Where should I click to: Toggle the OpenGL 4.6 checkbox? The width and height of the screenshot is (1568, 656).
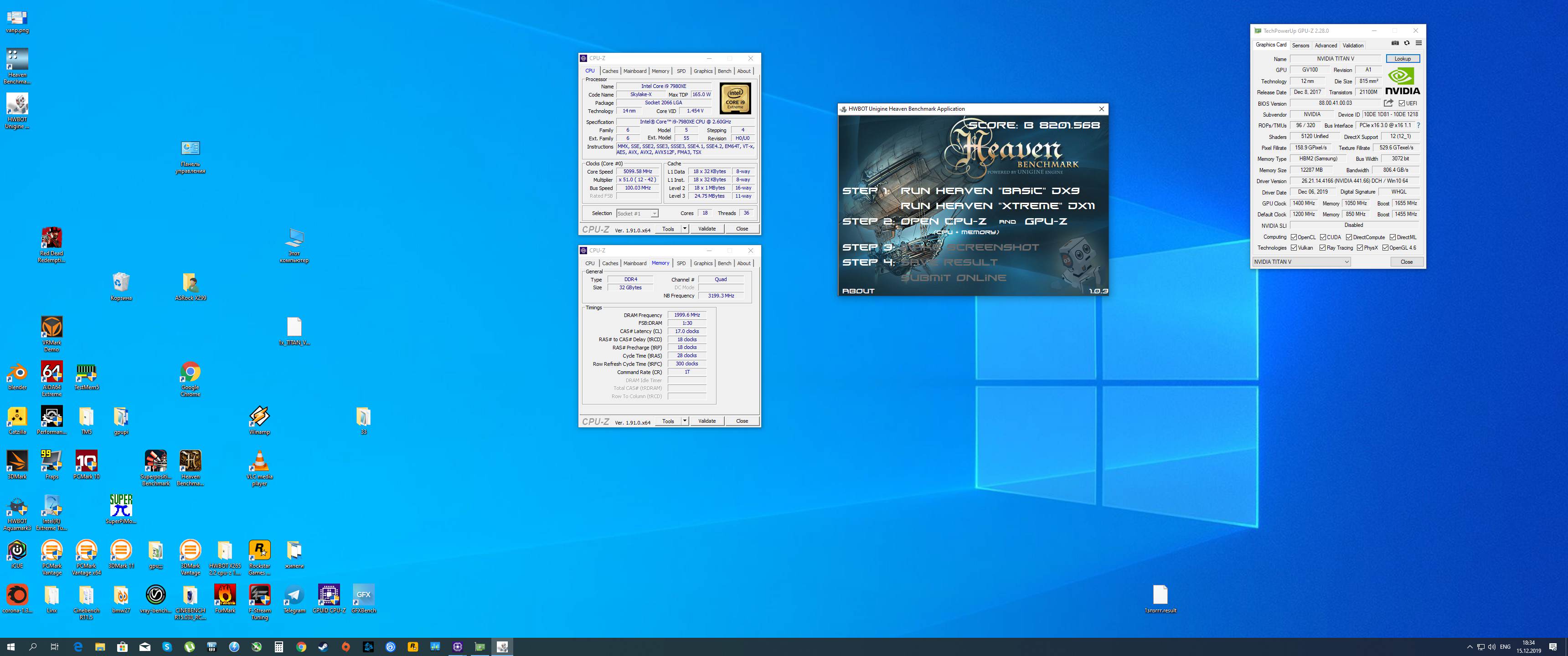point(1385,248)
